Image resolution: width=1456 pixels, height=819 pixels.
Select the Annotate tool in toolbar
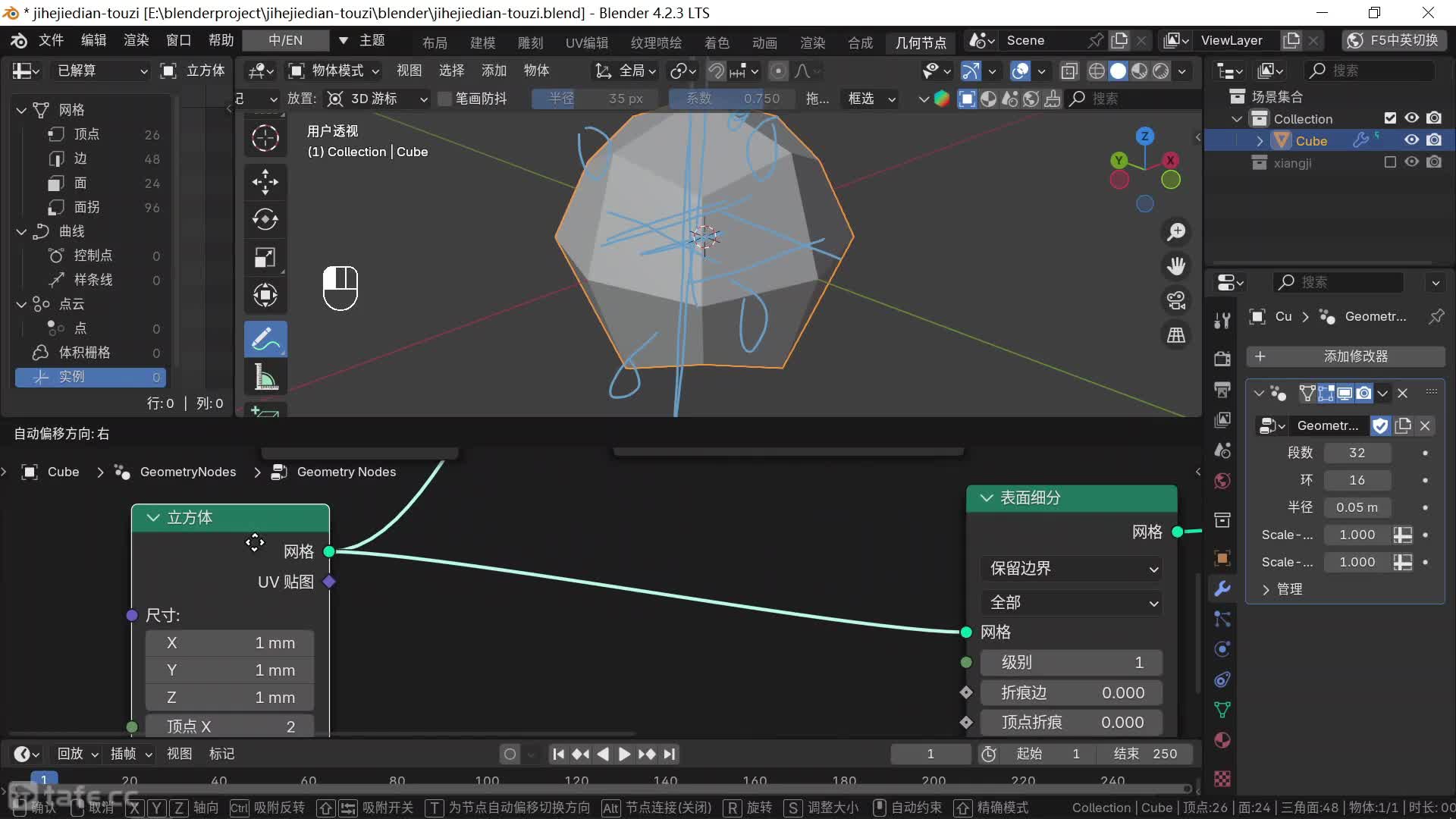(x=265, y=339)
